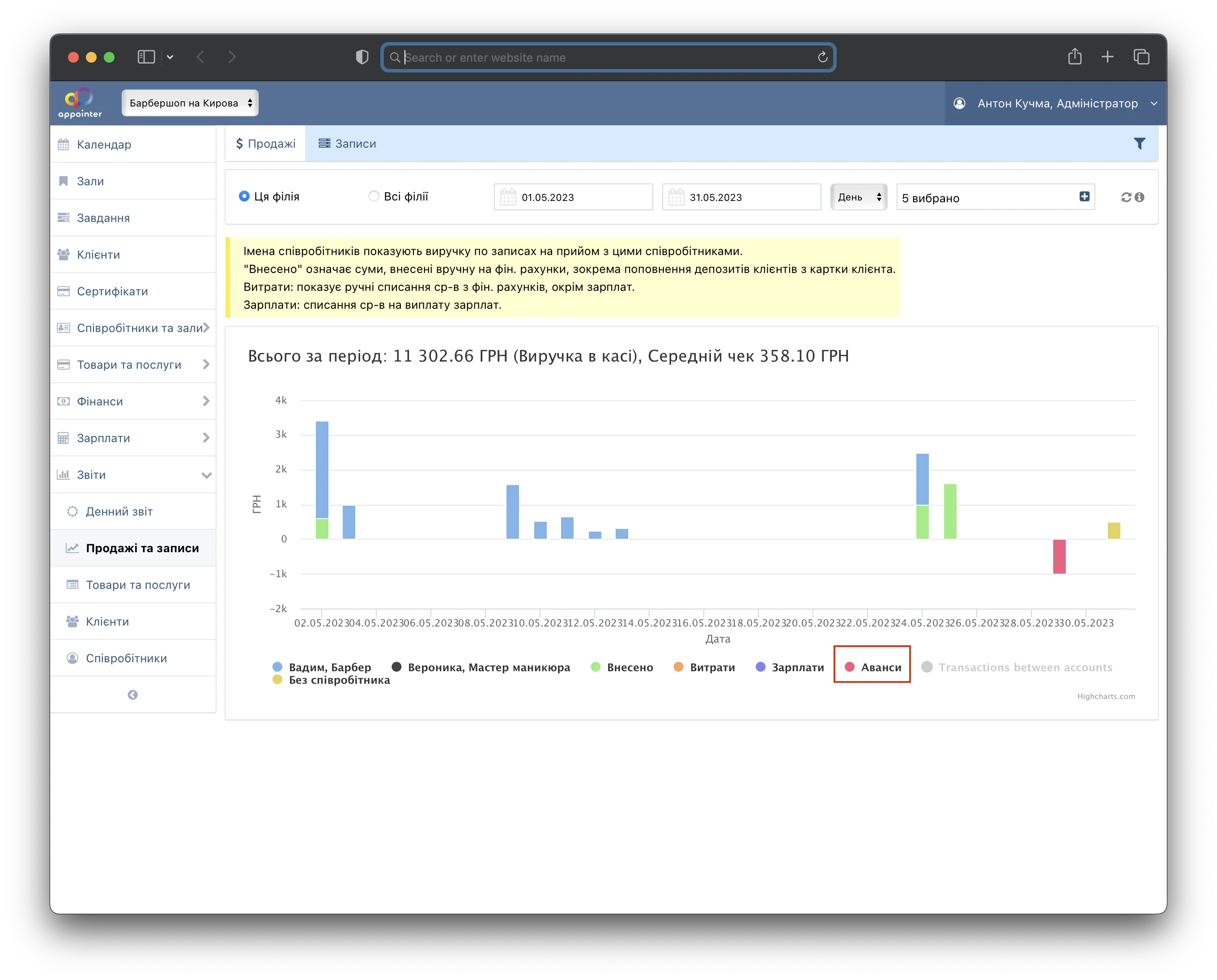
Task: Toggle Аванси series in legend
Action: (x=872, y=667)
